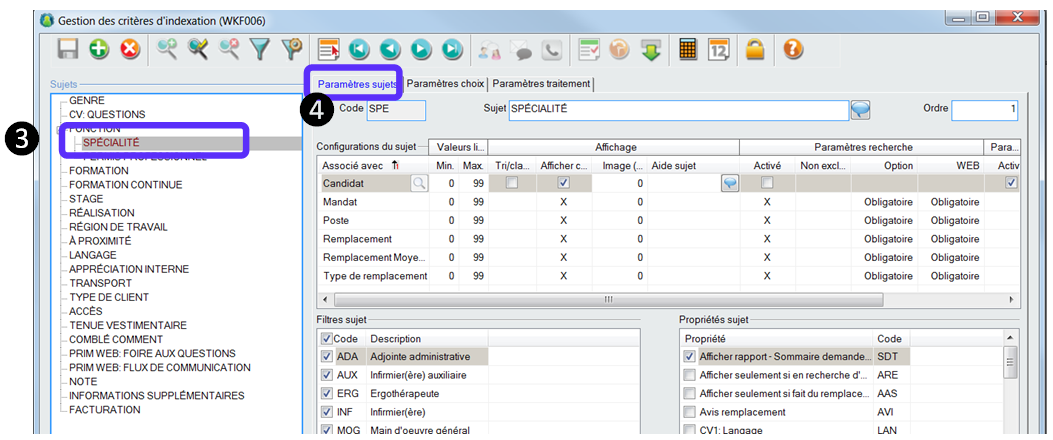This screenshot has height=440, width=1053.
Task: Click the red delete icon
Action: tap(130, 49)
